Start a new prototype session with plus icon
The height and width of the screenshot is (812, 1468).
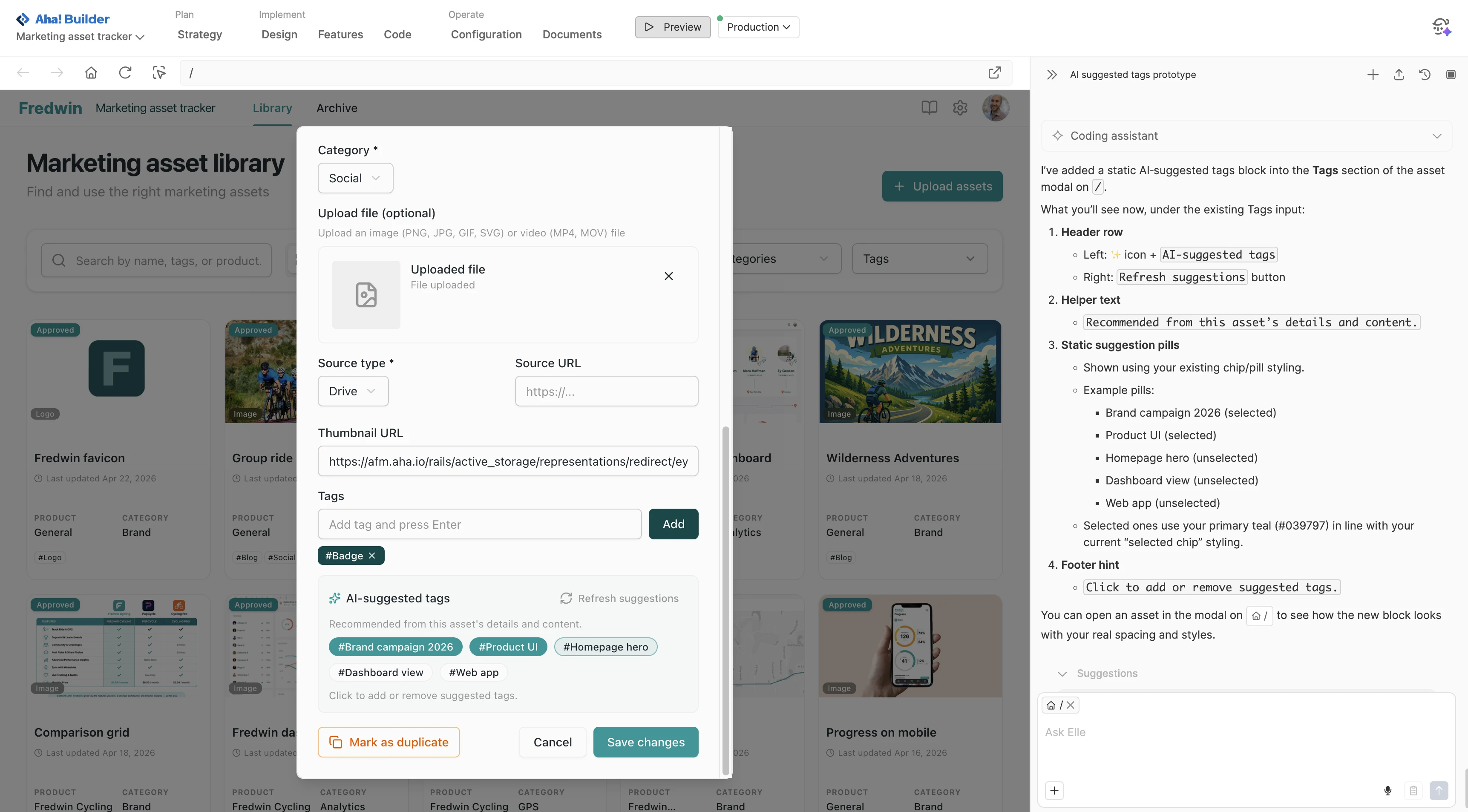coord(1373,75)
